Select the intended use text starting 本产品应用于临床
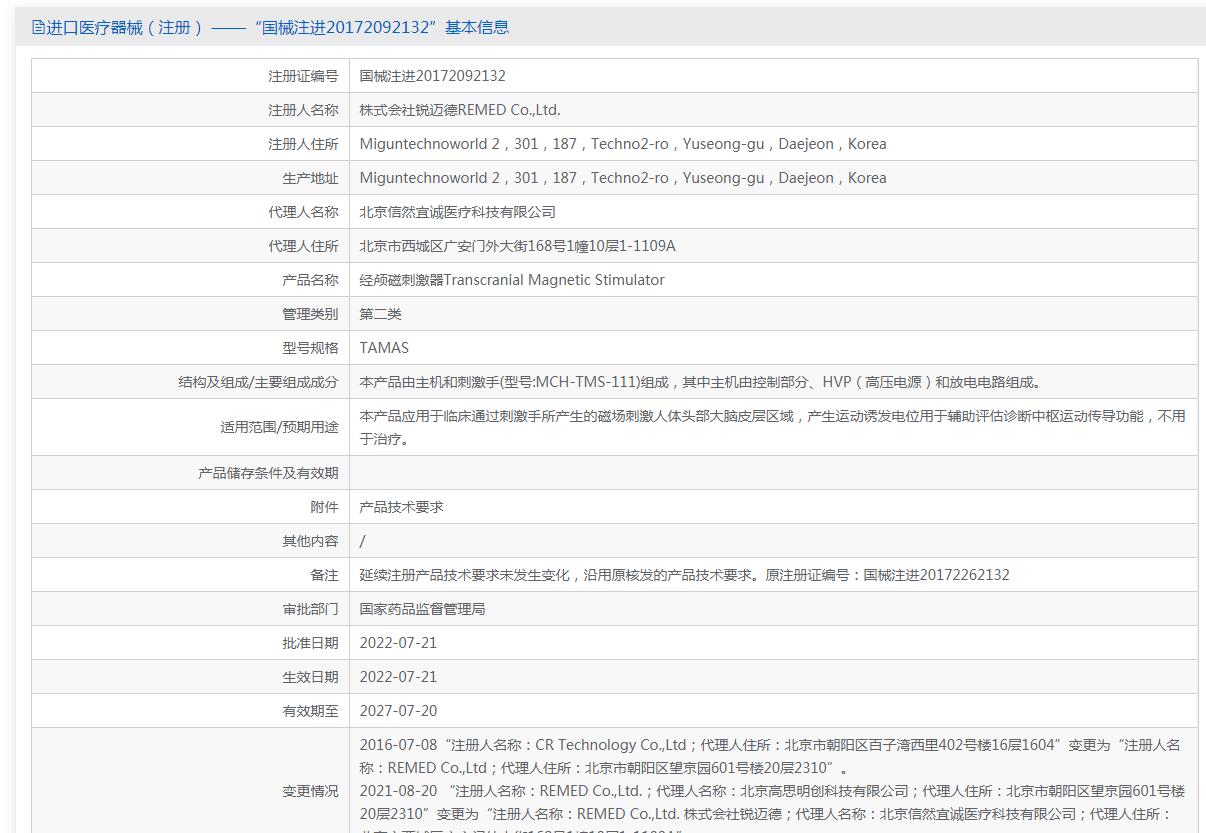 pos(773,427)
